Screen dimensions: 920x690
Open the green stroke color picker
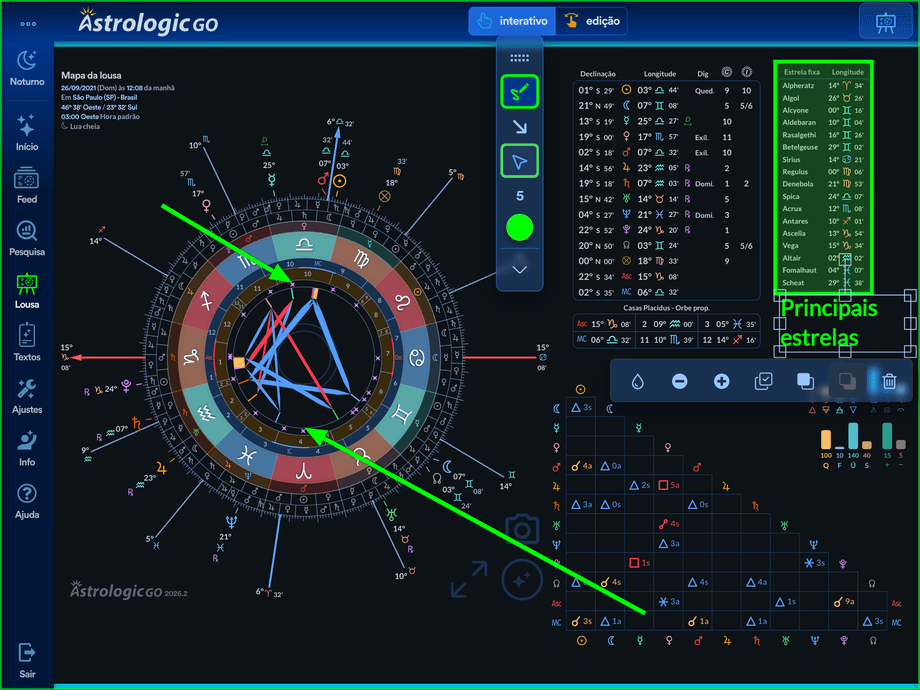coord(519,228)
